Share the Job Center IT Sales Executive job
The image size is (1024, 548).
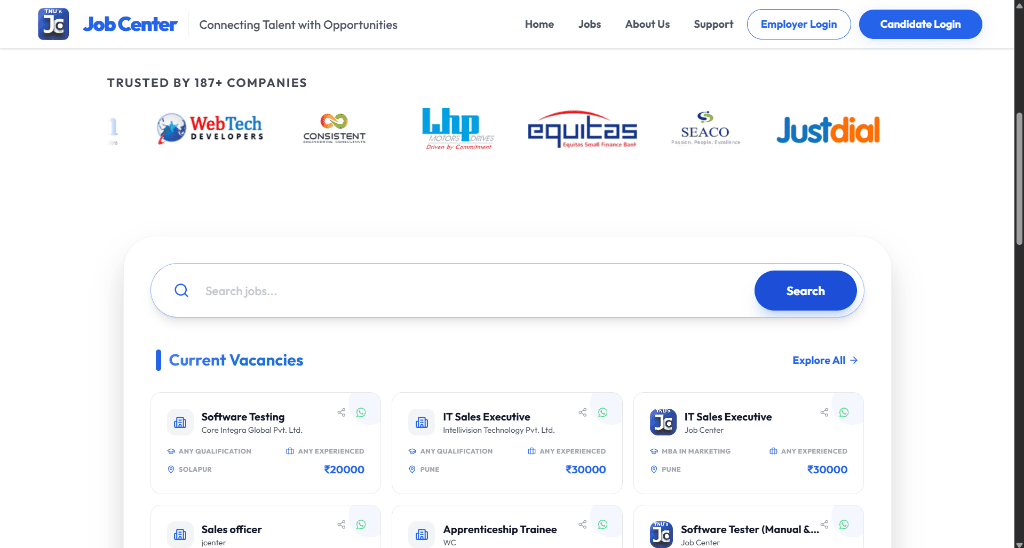point(824,413)
